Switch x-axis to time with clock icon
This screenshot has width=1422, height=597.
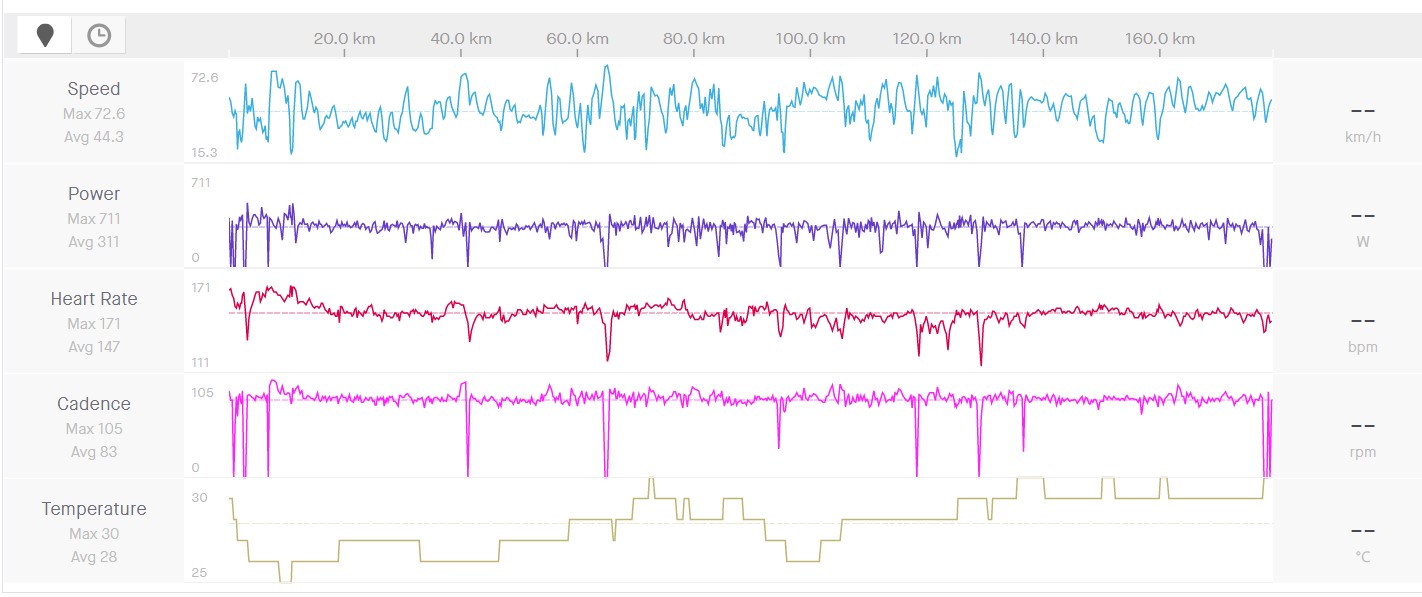point(99,36)
